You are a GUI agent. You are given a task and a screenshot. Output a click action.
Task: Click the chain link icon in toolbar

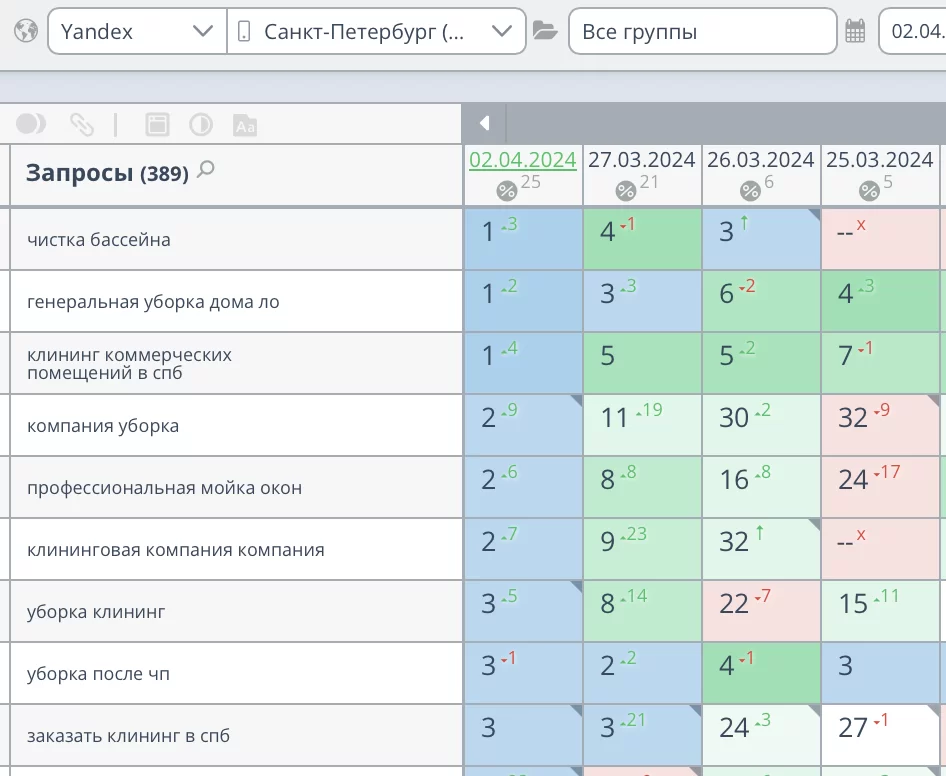[x=81, y=124]
